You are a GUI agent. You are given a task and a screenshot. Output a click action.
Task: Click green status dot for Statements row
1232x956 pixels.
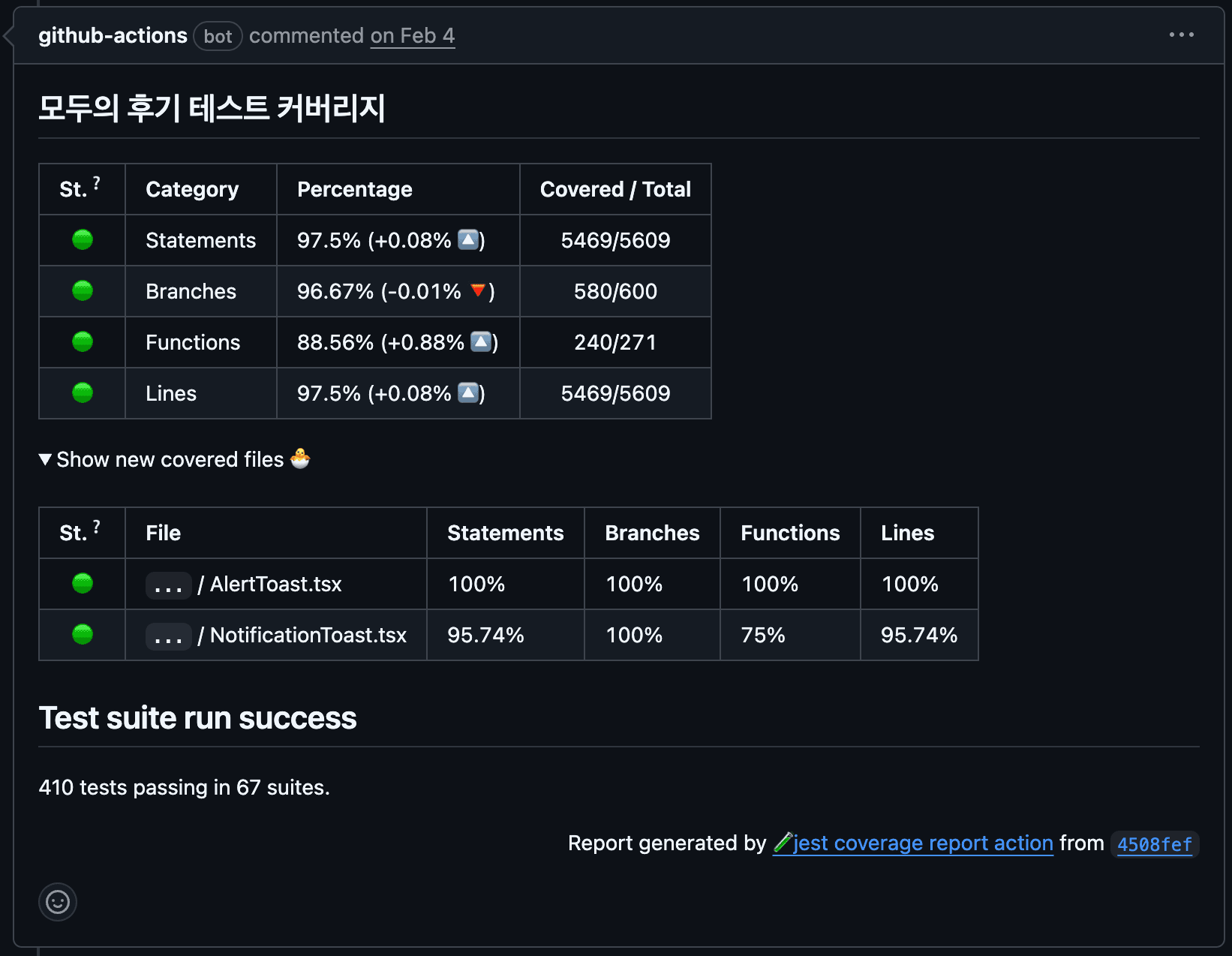83,240
